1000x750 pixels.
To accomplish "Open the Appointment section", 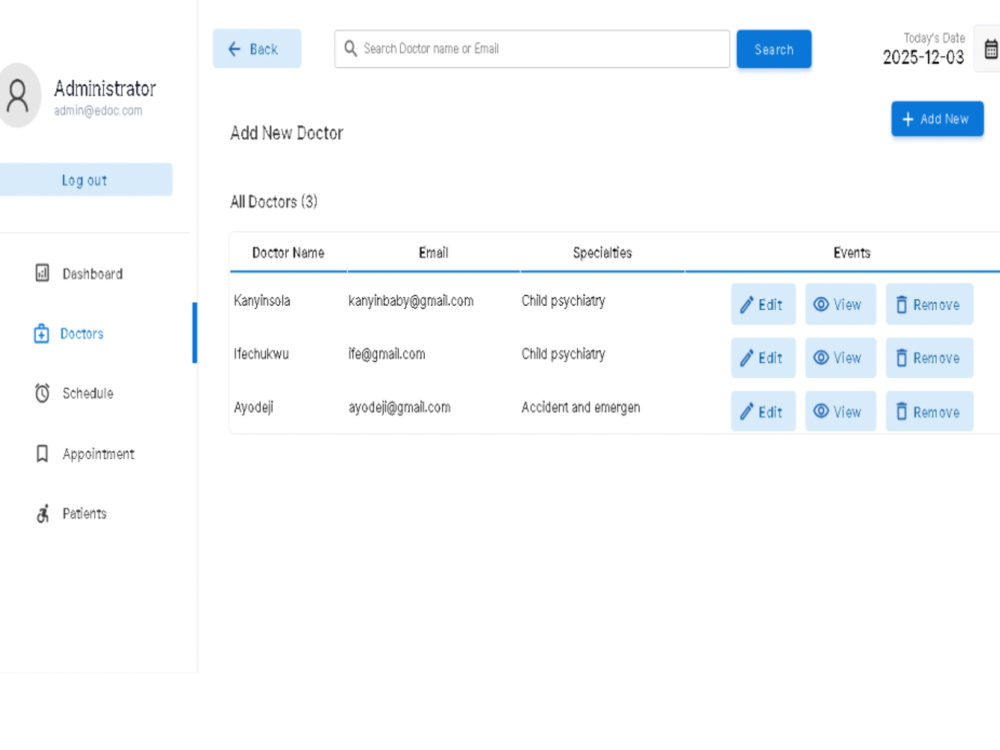I will (x=96, y=453).
